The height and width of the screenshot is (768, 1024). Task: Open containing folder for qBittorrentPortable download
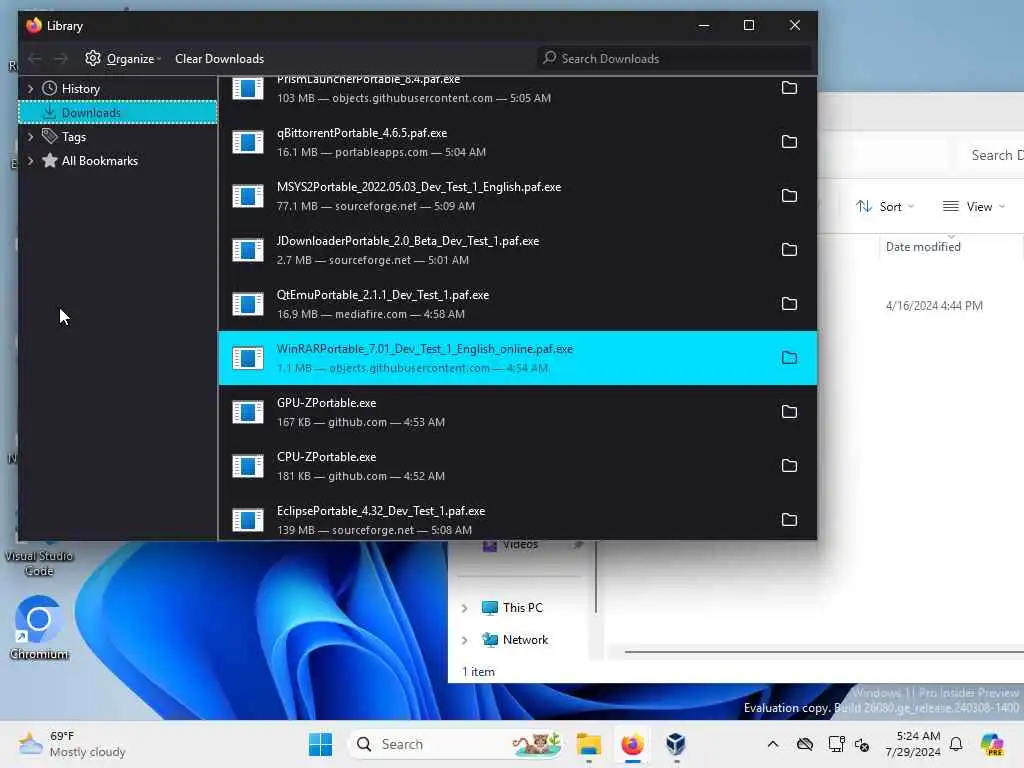coord(789,142)
